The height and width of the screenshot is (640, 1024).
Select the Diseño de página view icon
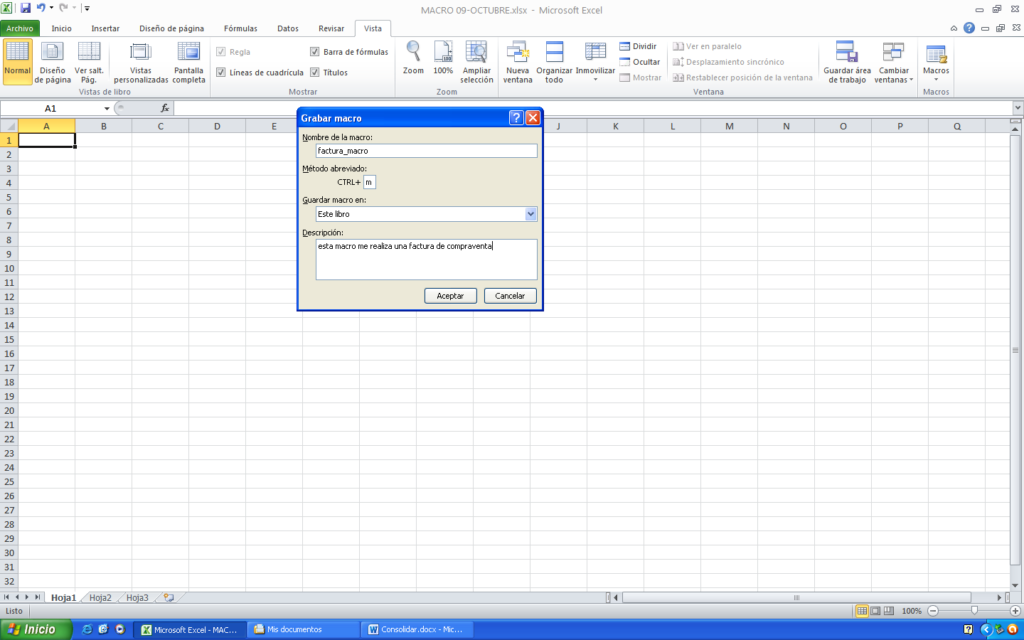51,64
